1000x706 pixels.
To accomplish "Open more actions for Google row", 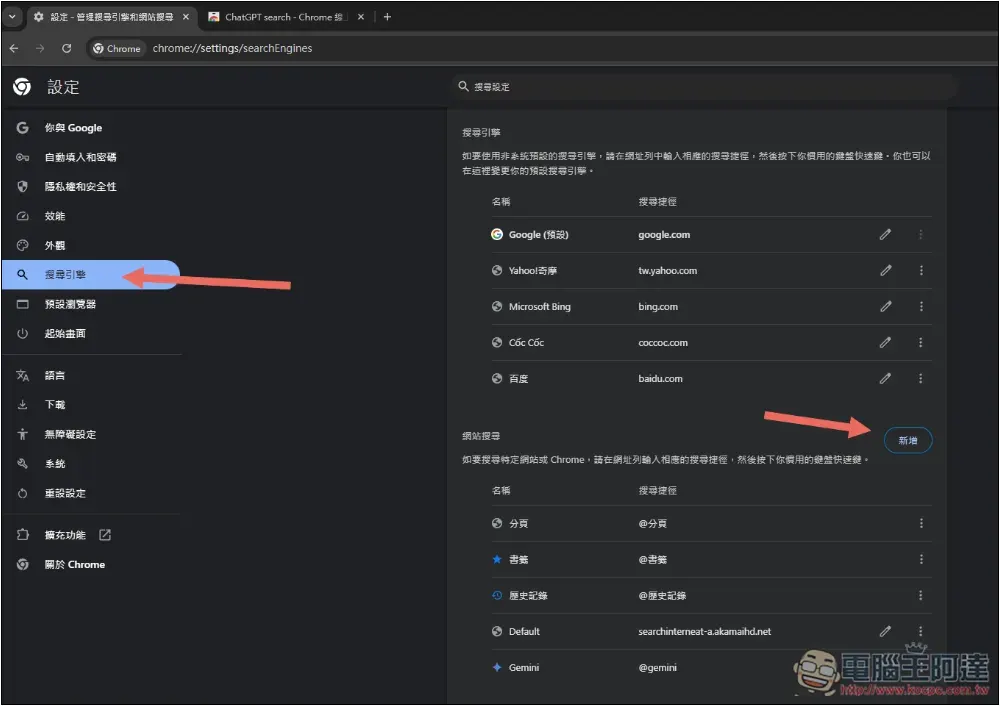I will [920, 235].
